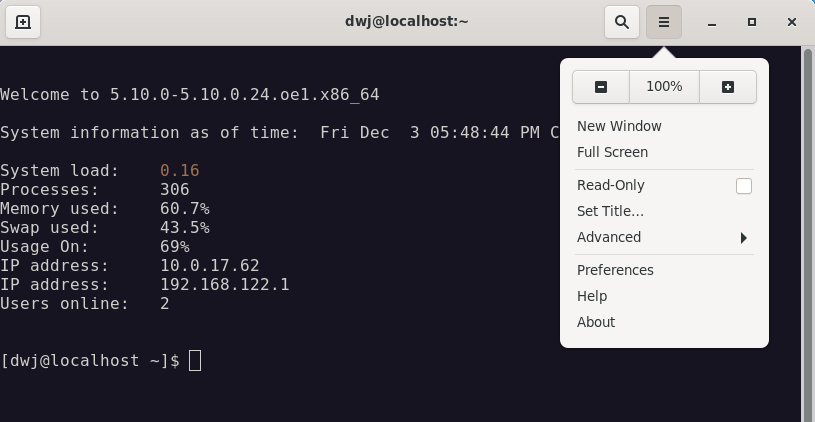Open a new terminal tab icon
This screenshot has width=815, height=422.
click(23, 22)
